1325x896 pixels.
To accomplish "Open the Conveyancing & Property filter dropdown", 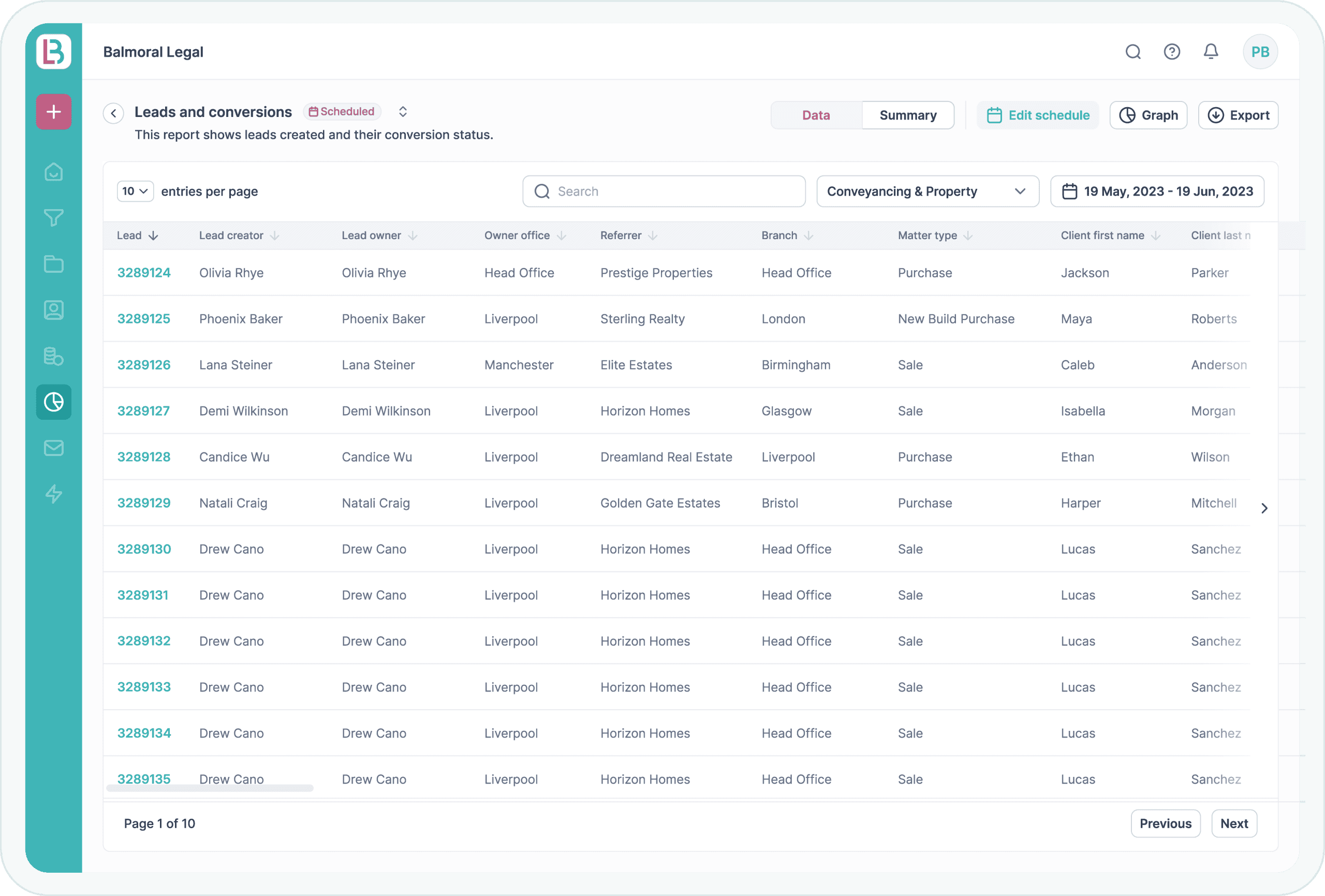I will pyautogui.click(x=927, y=191).
